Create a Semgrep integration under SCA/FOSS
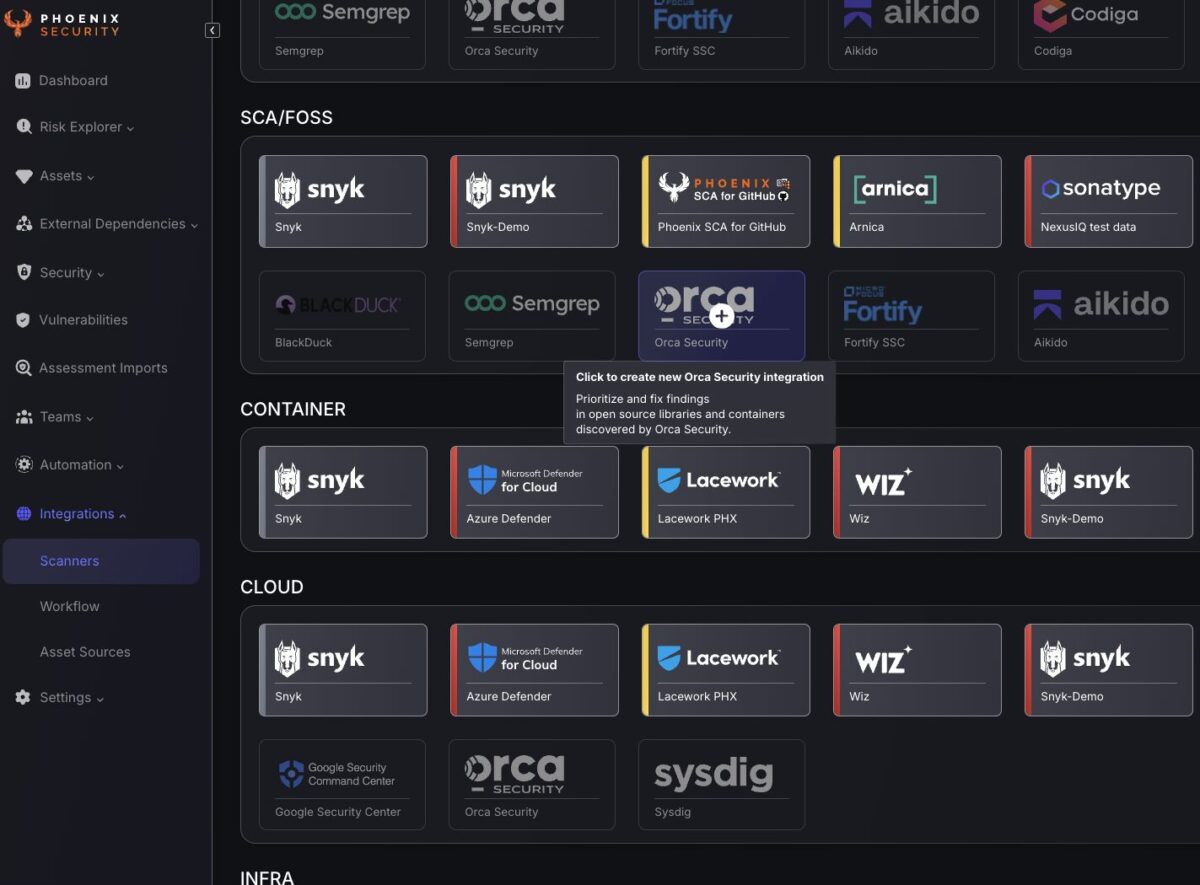The width and height of the screenshot is (1200, 885). (x=532, y=316)
